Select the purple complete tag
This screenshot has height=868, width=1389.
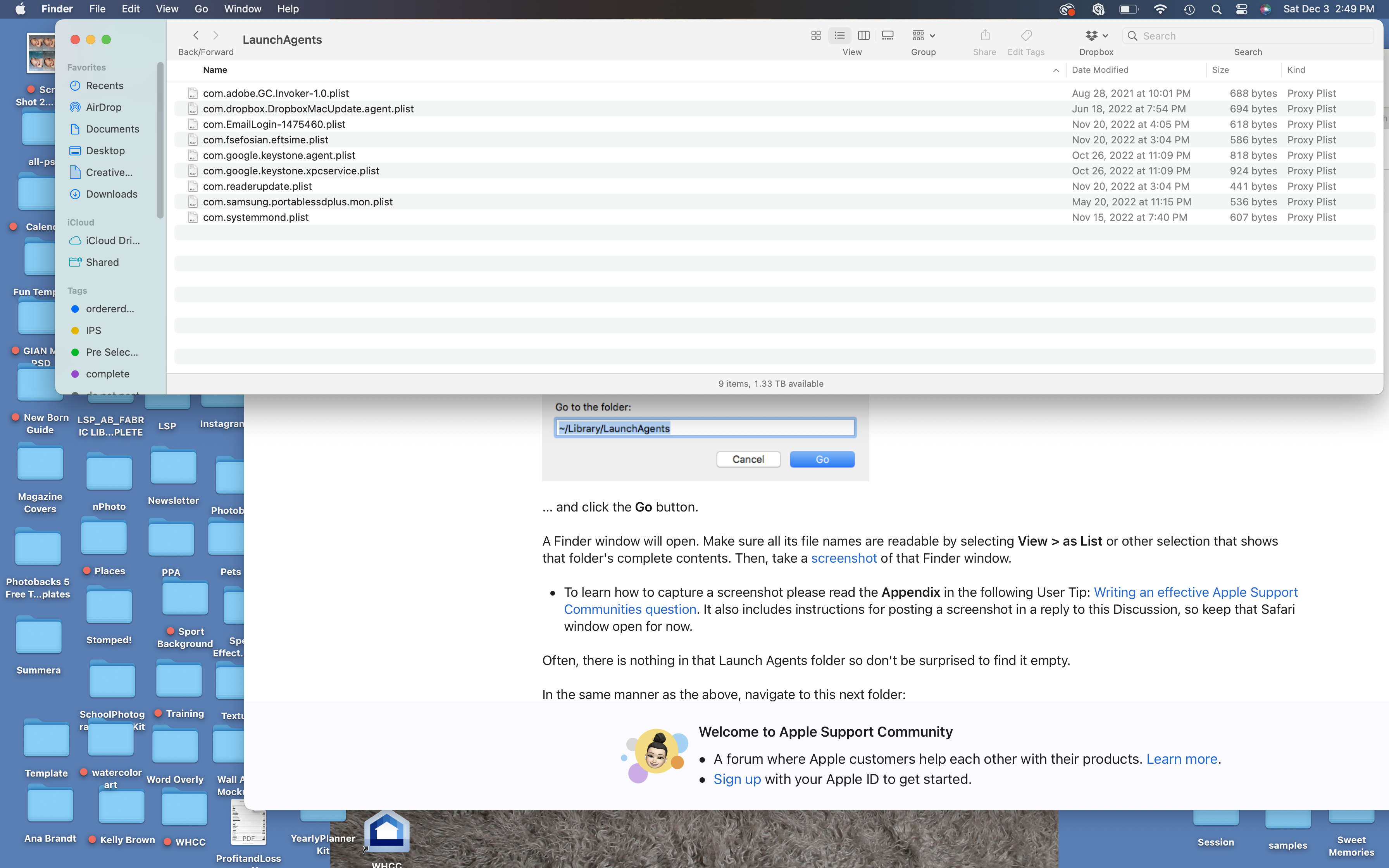click(107, 374)
